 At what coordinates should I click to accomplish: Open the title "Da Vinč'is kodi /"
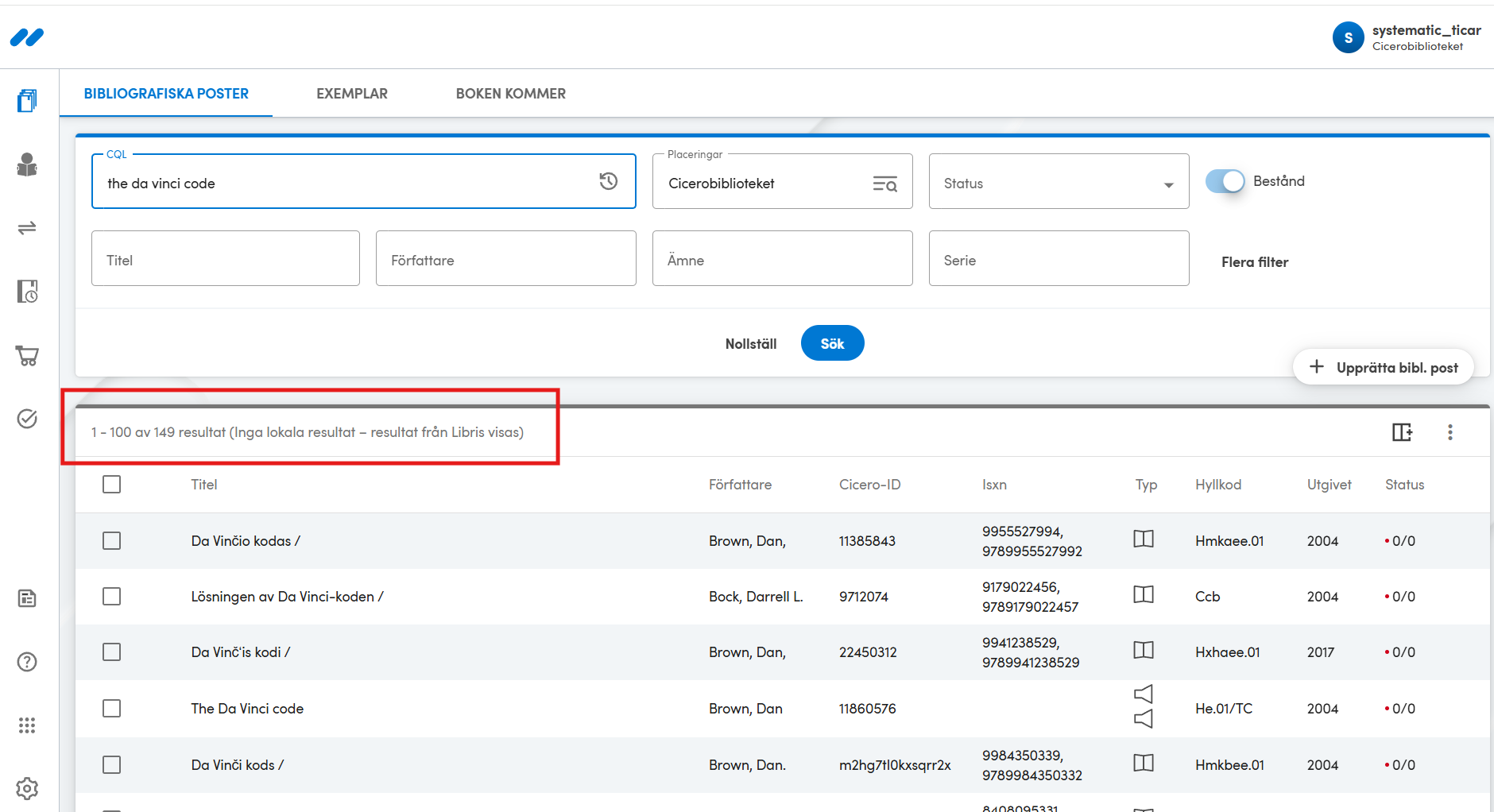[x=241, y=652]
